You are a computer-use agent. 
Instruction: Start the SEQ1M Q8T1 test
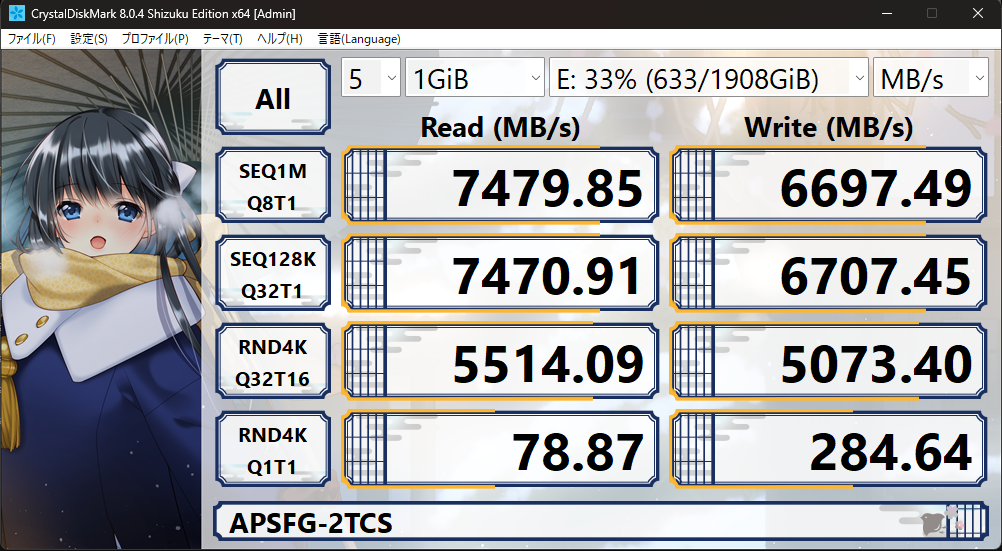pos(273,186)
